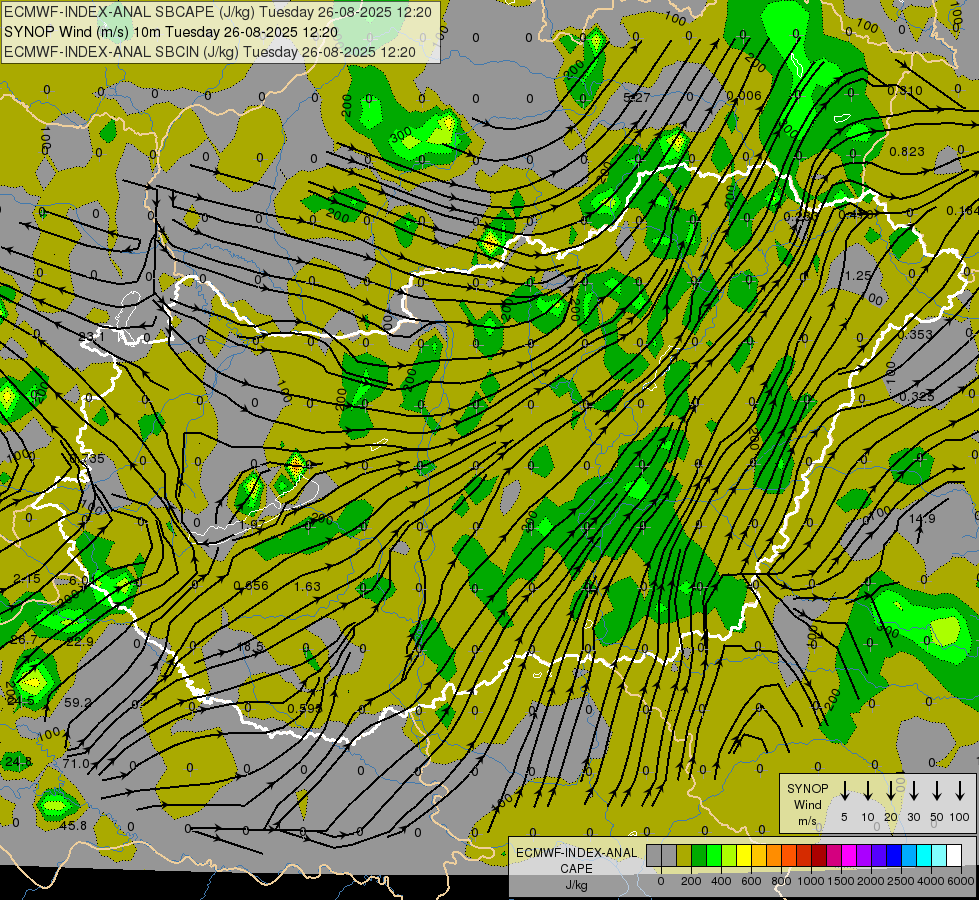Click the 0 tick on CAPE color scale

click(661, 881)
